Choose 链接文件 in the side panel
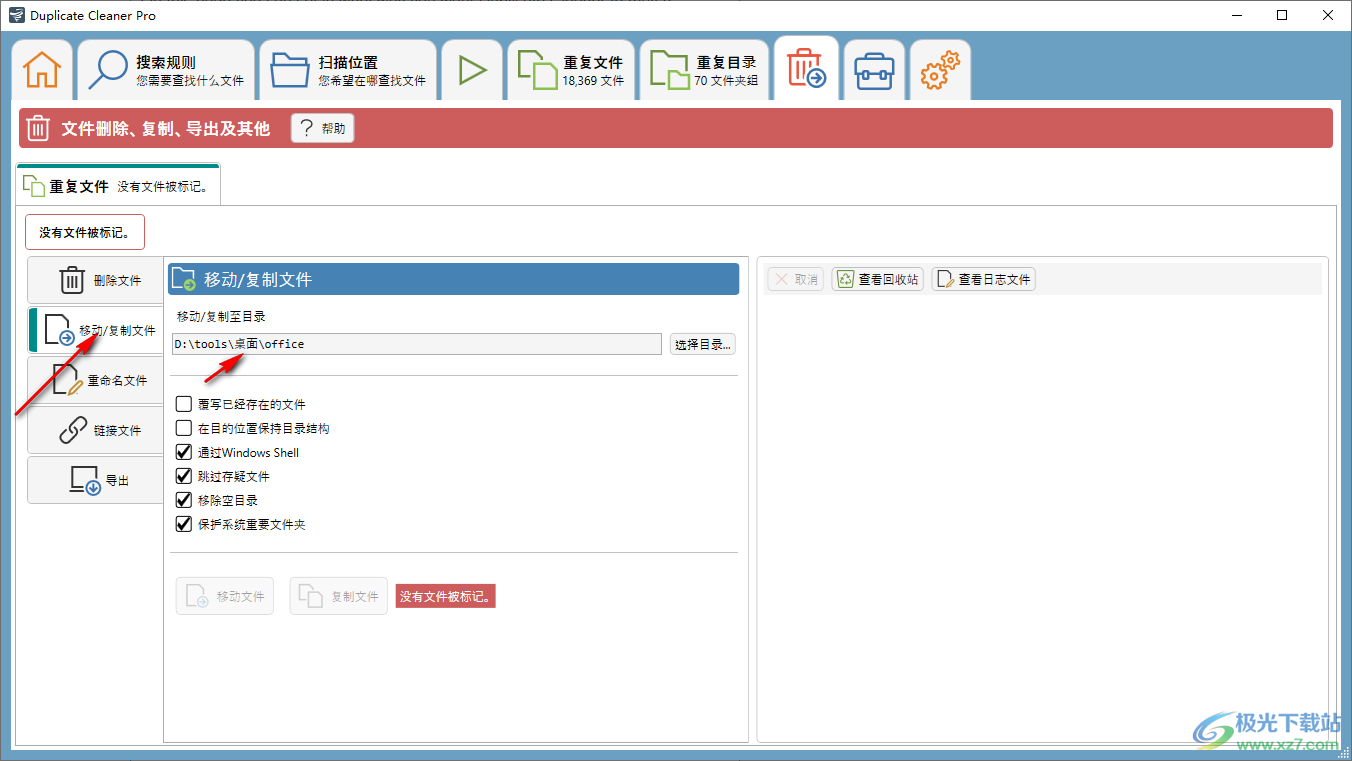This screenshot has width=1352, height=761. click(x=96, y=430)
